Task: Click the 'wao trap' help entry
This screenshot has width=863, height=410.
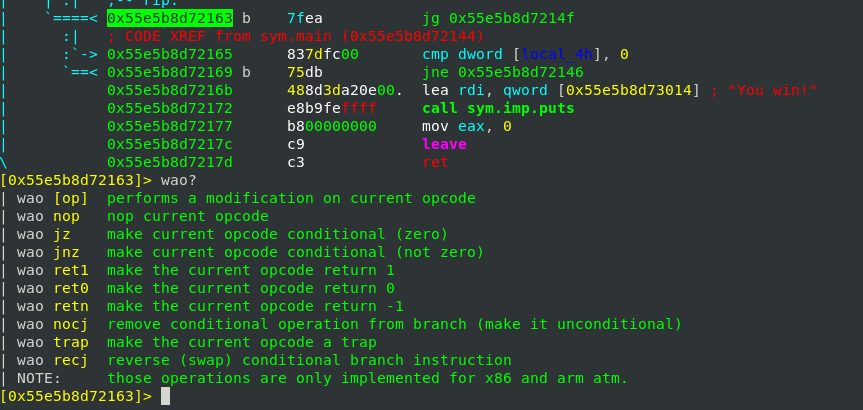Action: (x=50, y=342)
